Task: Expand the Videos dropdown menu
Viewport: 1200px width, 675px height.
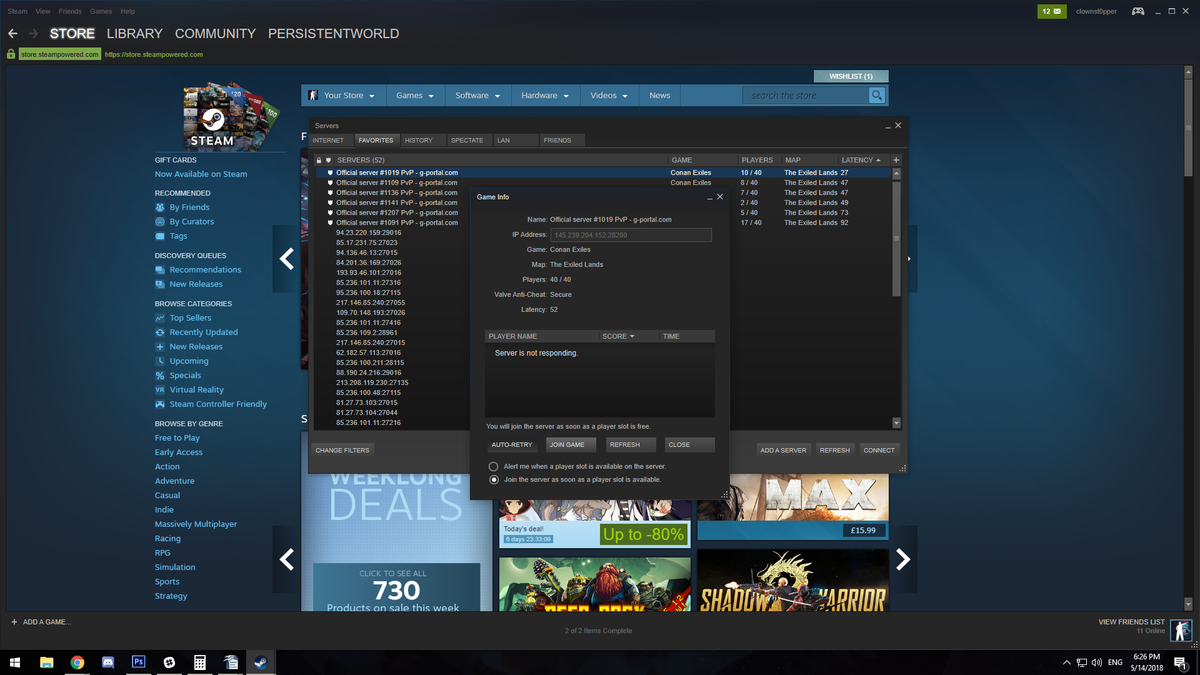Action: [609, 95]
